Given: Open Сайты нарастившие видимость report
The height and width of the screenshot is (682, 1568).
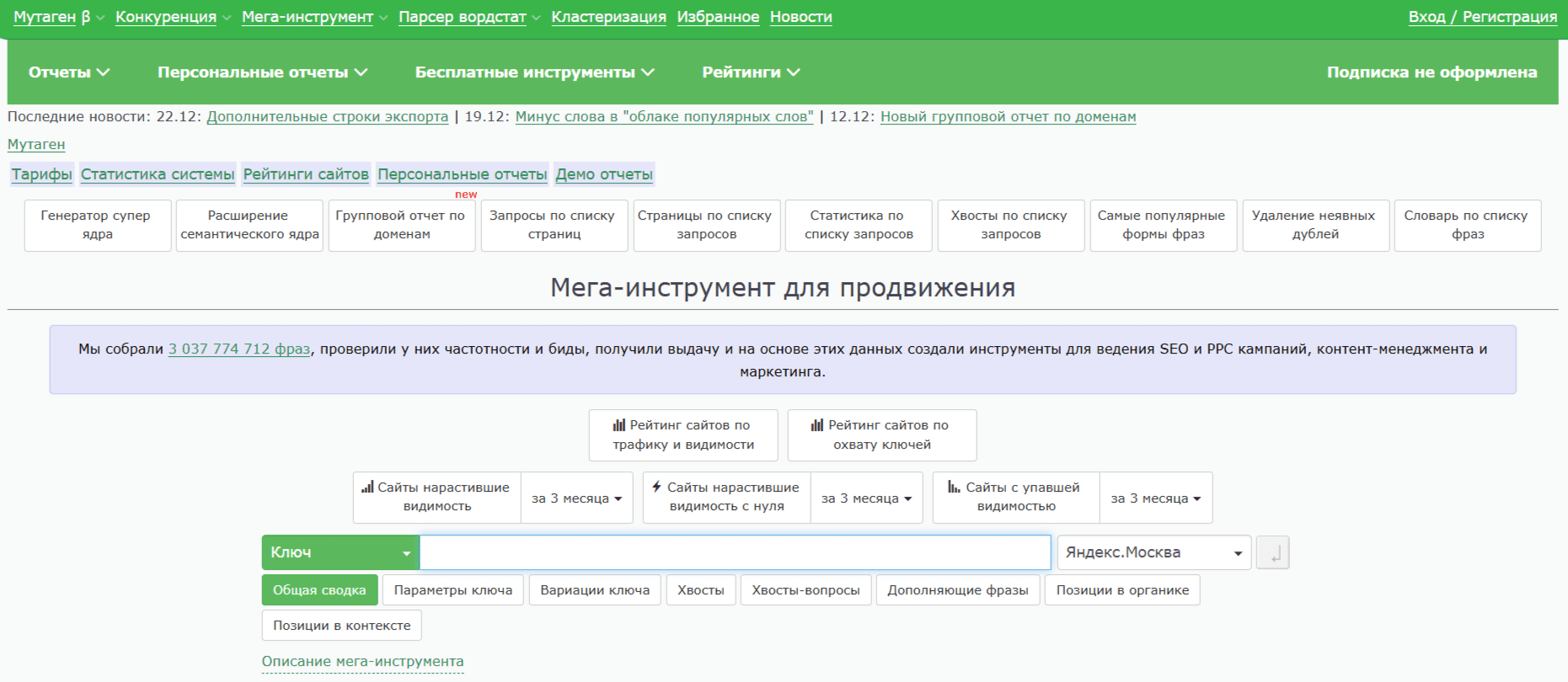Looking at the screenshot, I should click(437, 498).
